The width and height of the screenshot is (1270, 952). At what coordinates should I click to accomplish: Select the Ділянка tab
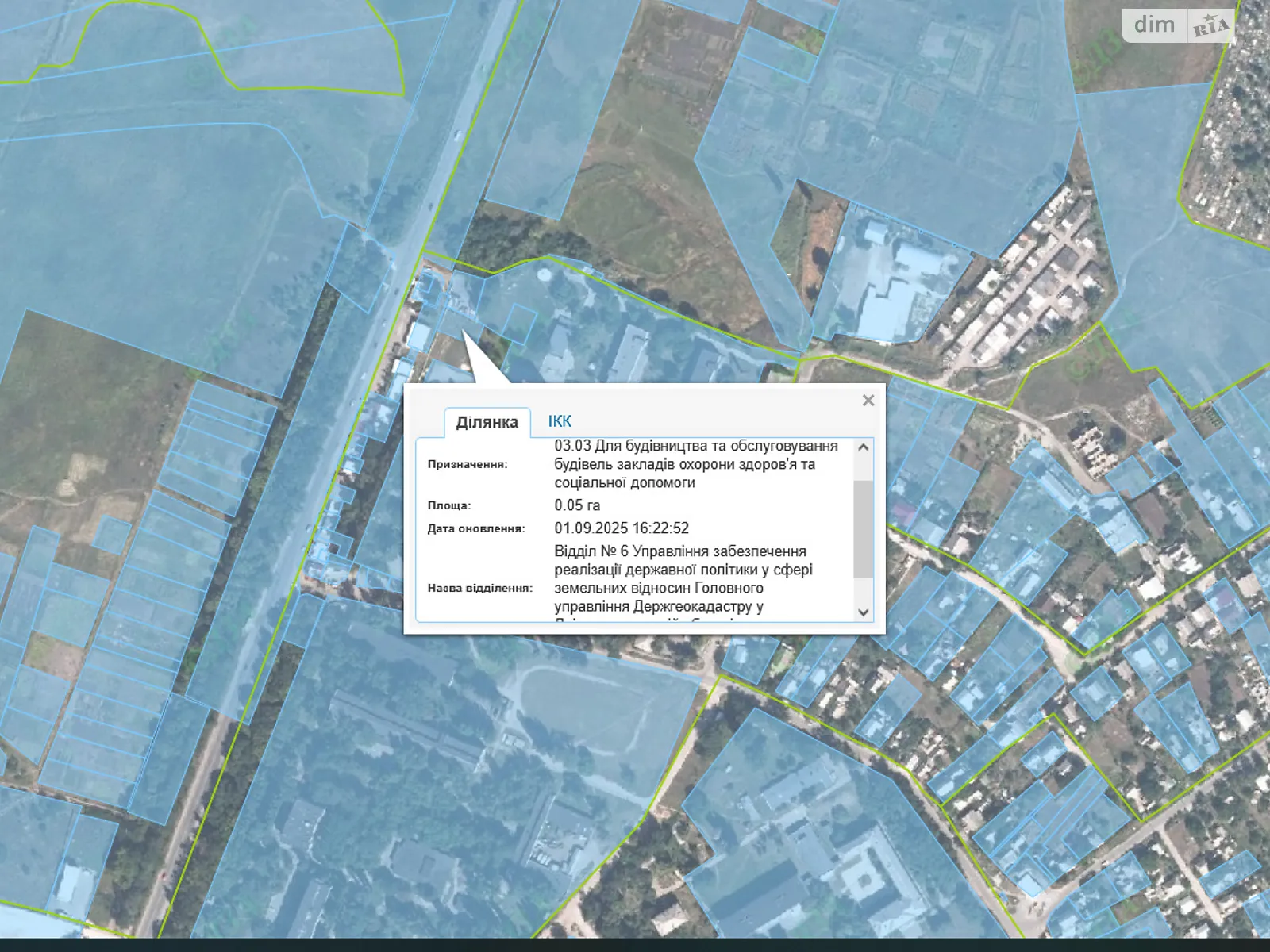point(487,422)
